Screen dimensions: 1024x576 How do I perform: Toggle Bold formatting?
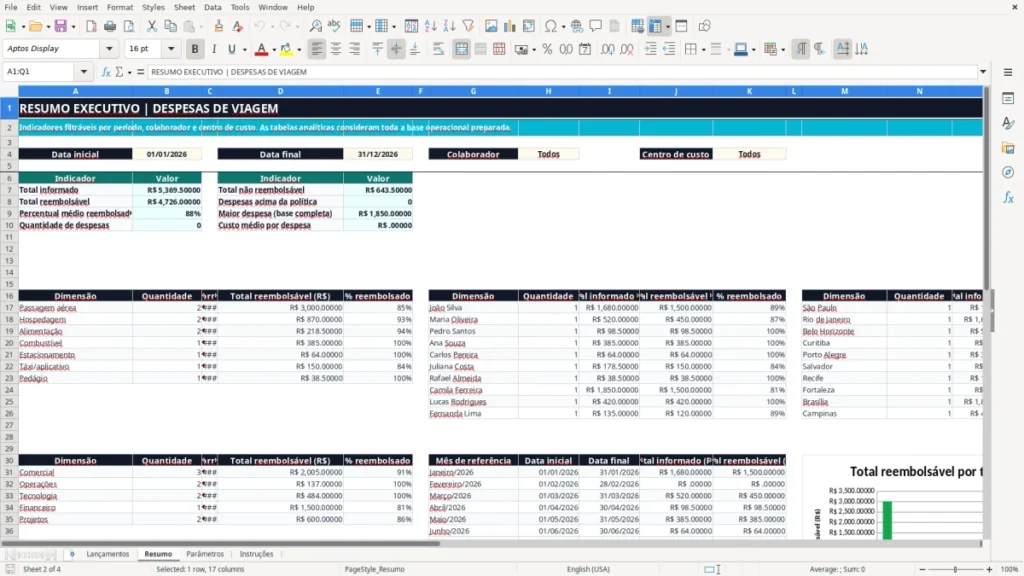(195, 49)
